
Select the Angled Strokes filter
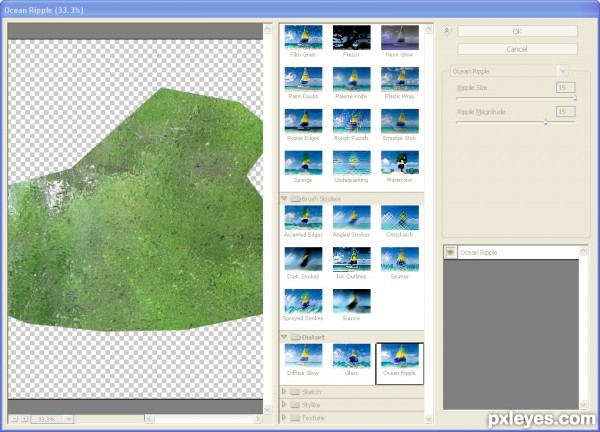[351, 217]
